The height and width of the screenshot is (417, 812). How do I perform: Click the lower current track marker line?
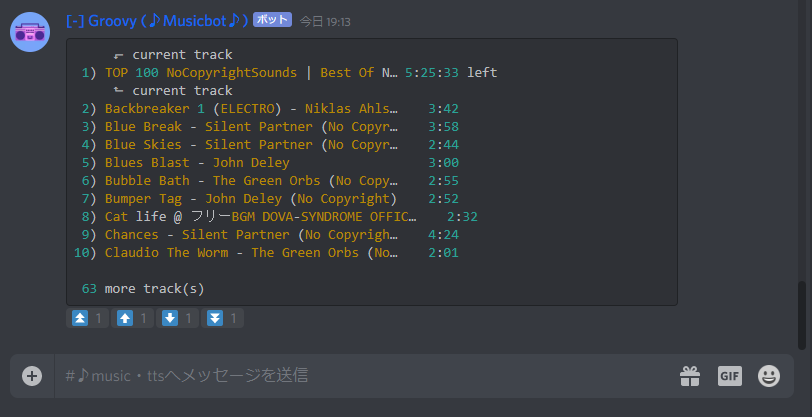173,91
